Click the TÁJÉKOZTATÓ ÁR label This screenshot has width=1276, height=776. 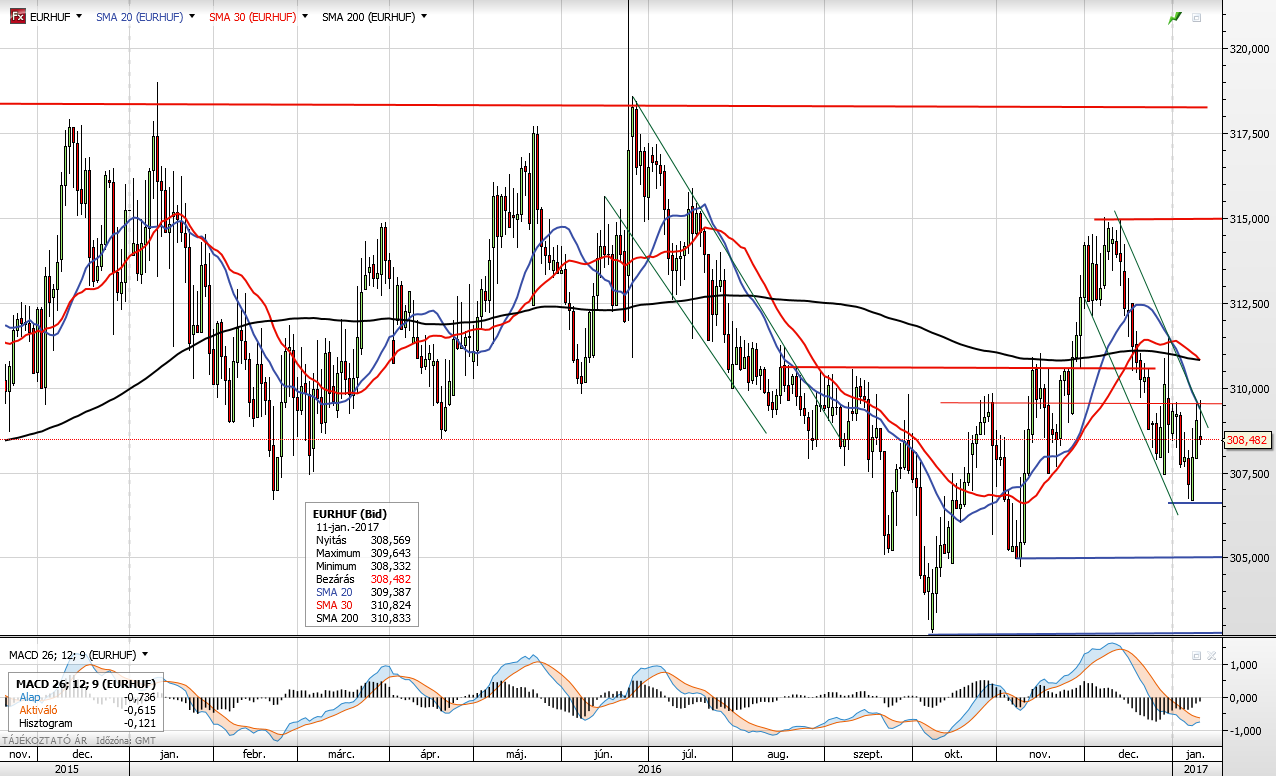pos(46,740)
